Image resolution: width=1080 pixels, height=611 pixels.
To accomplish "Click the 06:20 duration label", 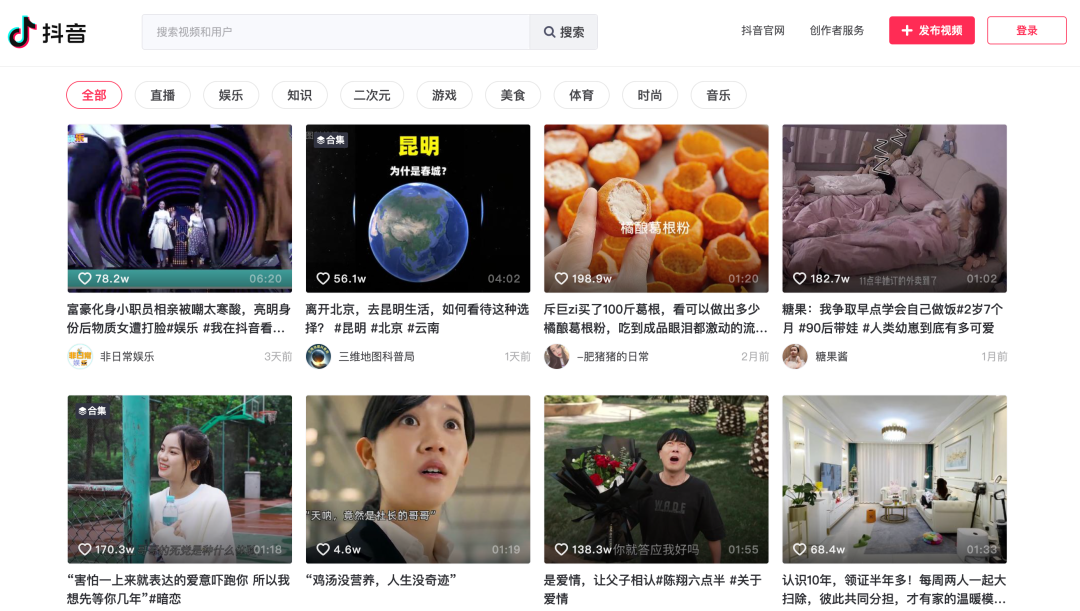I will pyautogui.click(x=266, y=278).
